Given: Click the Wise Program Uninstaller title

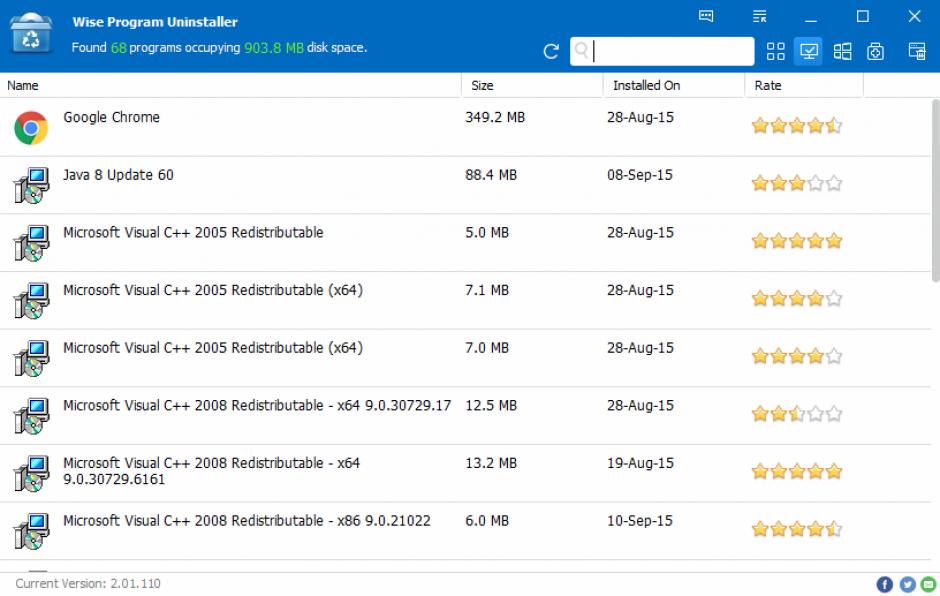Looking at the screenshot, I should [155, 22].
